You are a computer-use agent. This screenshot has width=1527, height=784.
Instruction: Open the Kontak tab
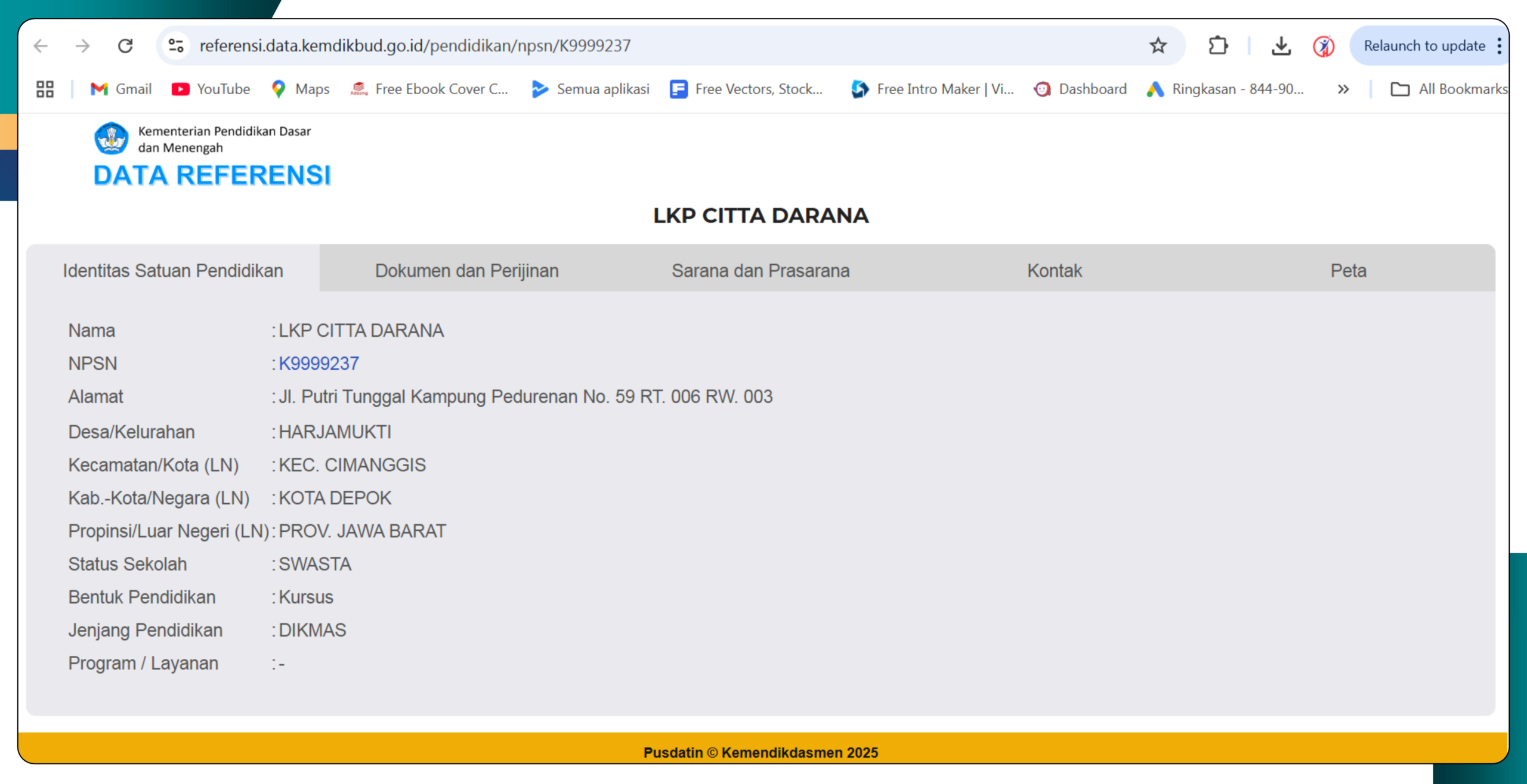[x=1054, y=271]
